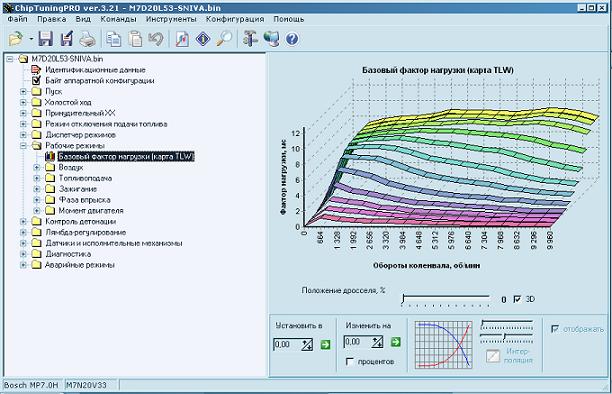Click green arrow next to Установить в
Viewport: 612px width, 394px height.
click(325, 344)
